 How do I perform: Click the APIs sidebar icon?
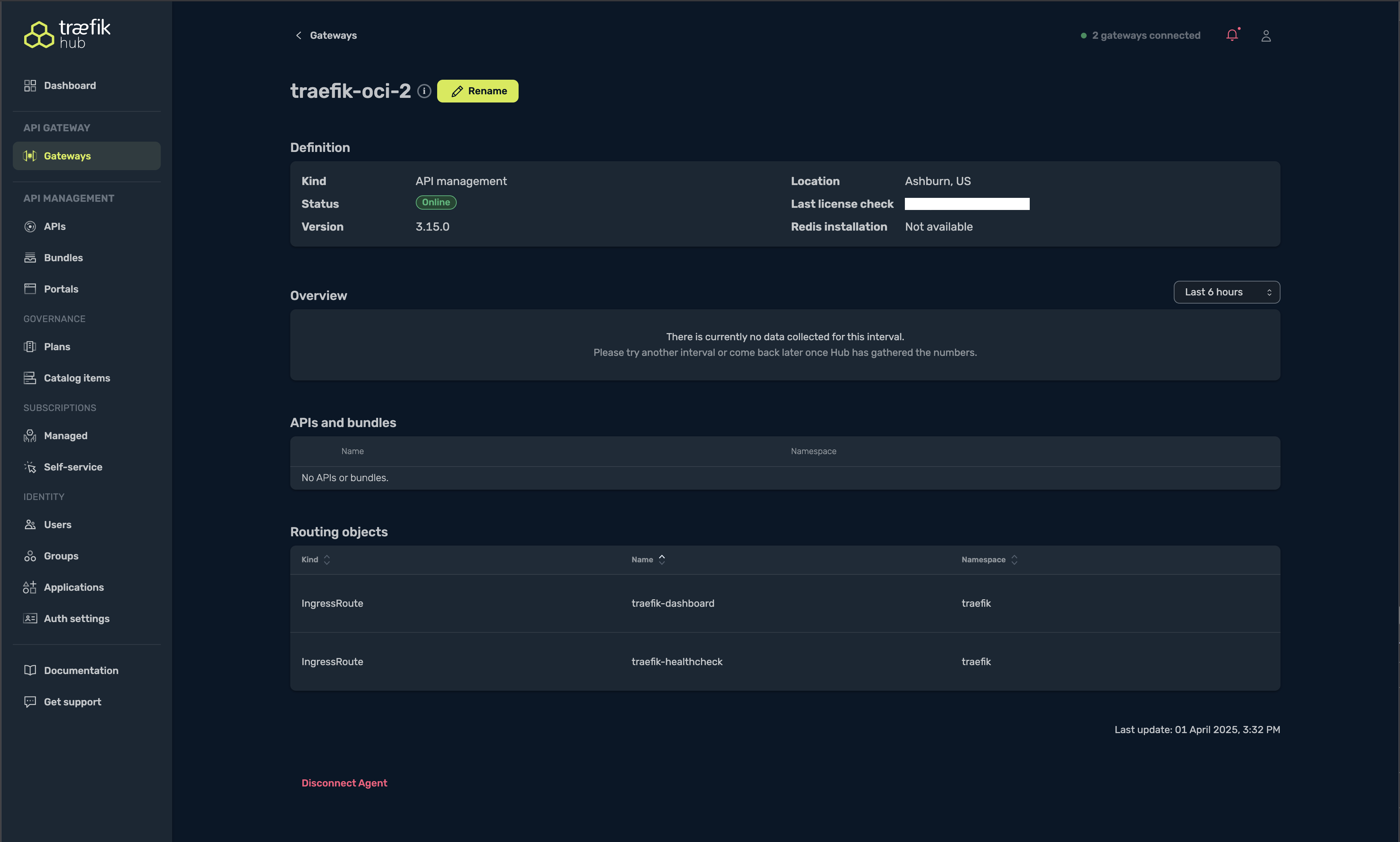point(30,226)
